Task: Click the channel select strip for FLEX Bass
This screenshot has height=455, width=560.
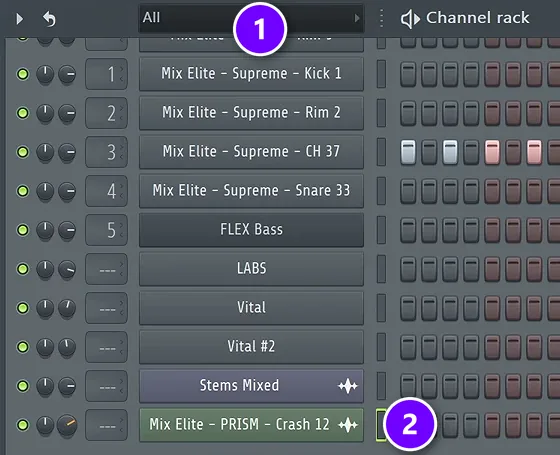Action: [381, 230]
